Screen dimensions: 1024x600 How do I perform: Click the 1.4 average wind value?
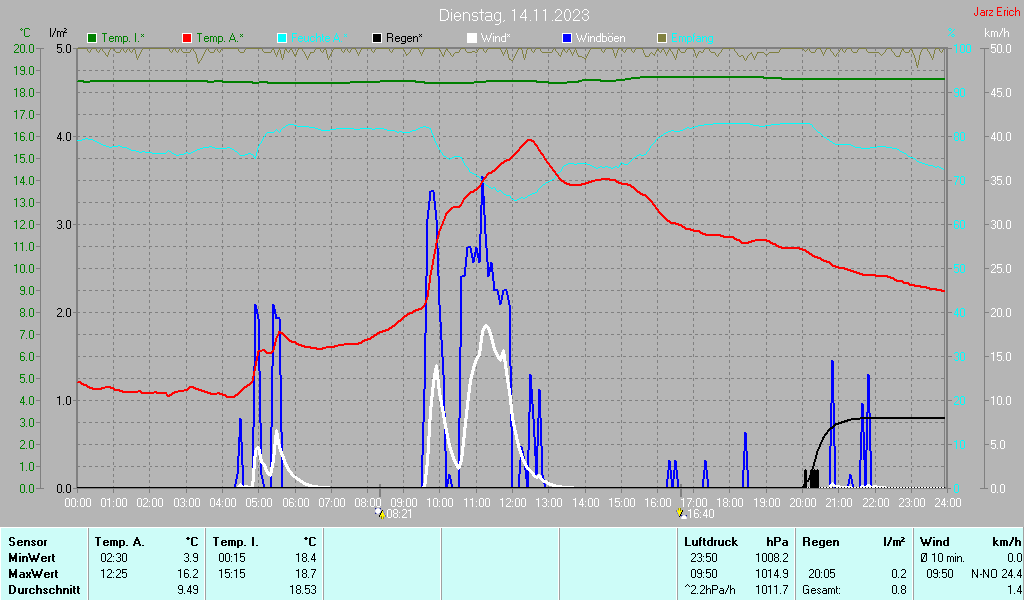(x=1014, y=590)
